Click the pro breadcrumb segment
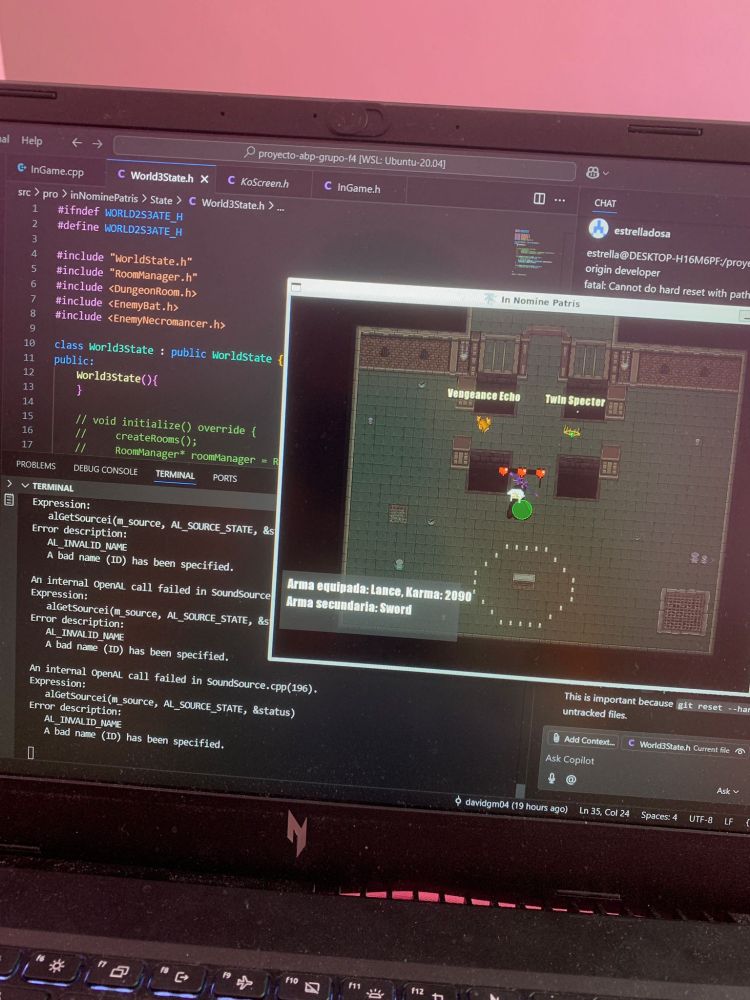The image size is (750, 1000). coord(50,193)
